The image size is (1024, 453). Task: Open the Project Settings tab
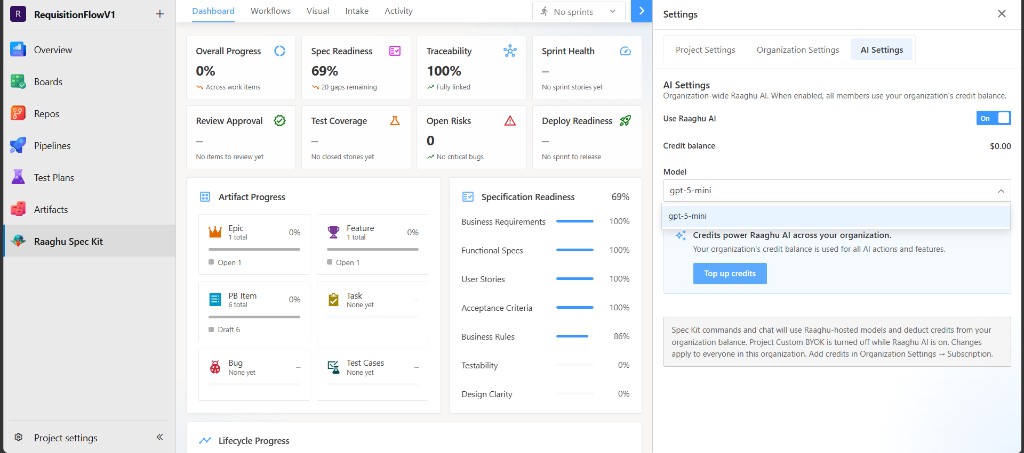pos(705,50)
